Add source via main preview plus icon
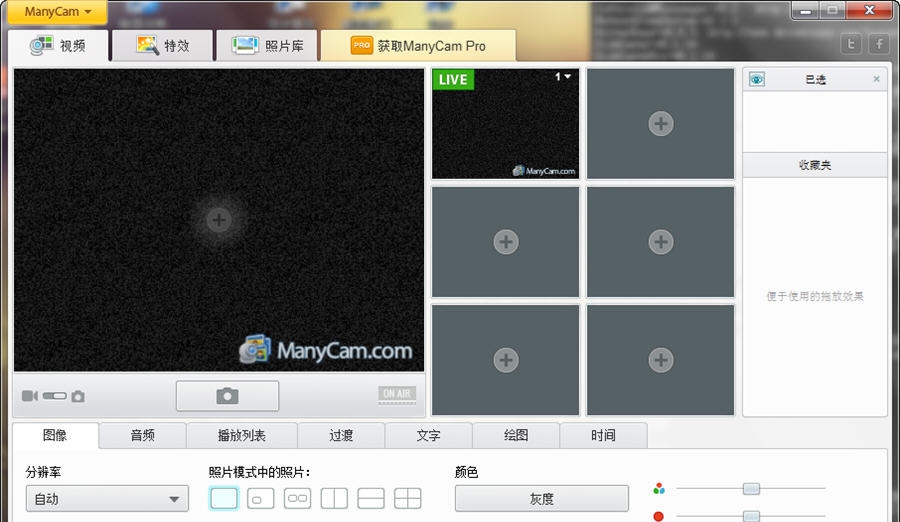The height and width of the screenshot is (522, 900). pos(218,219)
